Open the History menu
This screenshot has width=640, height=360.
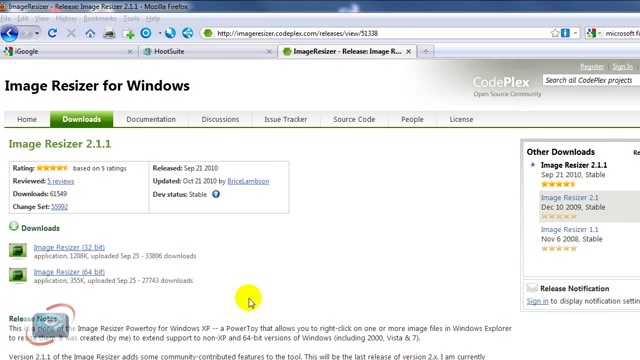tap(66, 18)
